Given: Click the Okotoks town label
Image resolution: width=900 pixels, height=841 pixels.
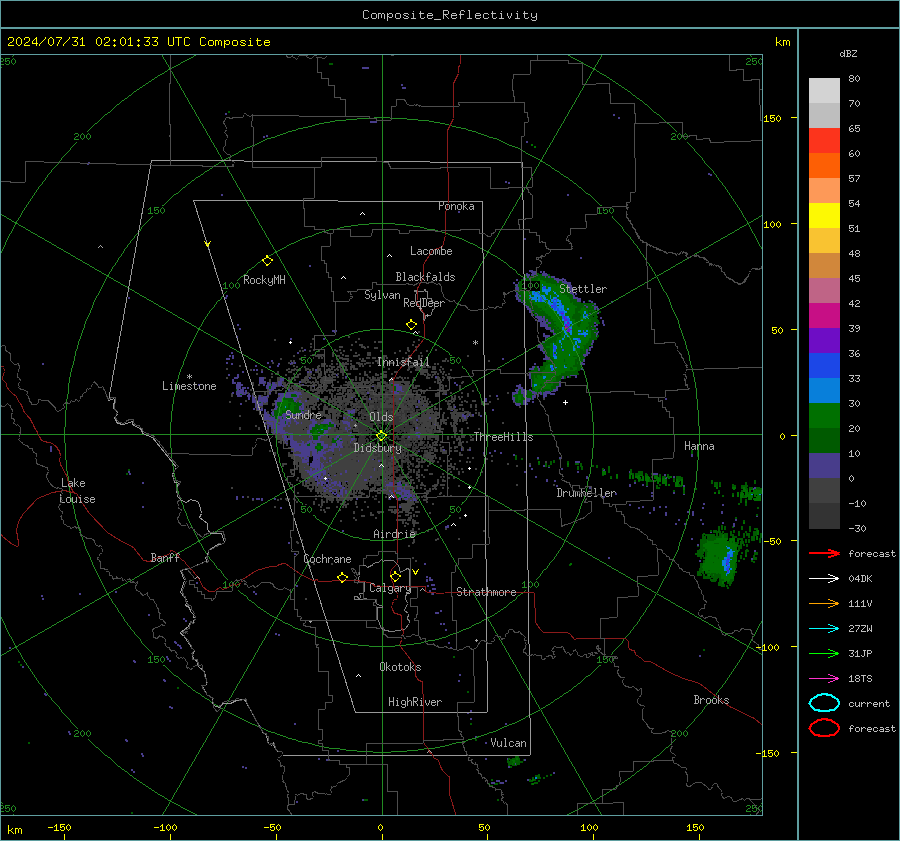Looking at the screenshot, I should point(400,667).
